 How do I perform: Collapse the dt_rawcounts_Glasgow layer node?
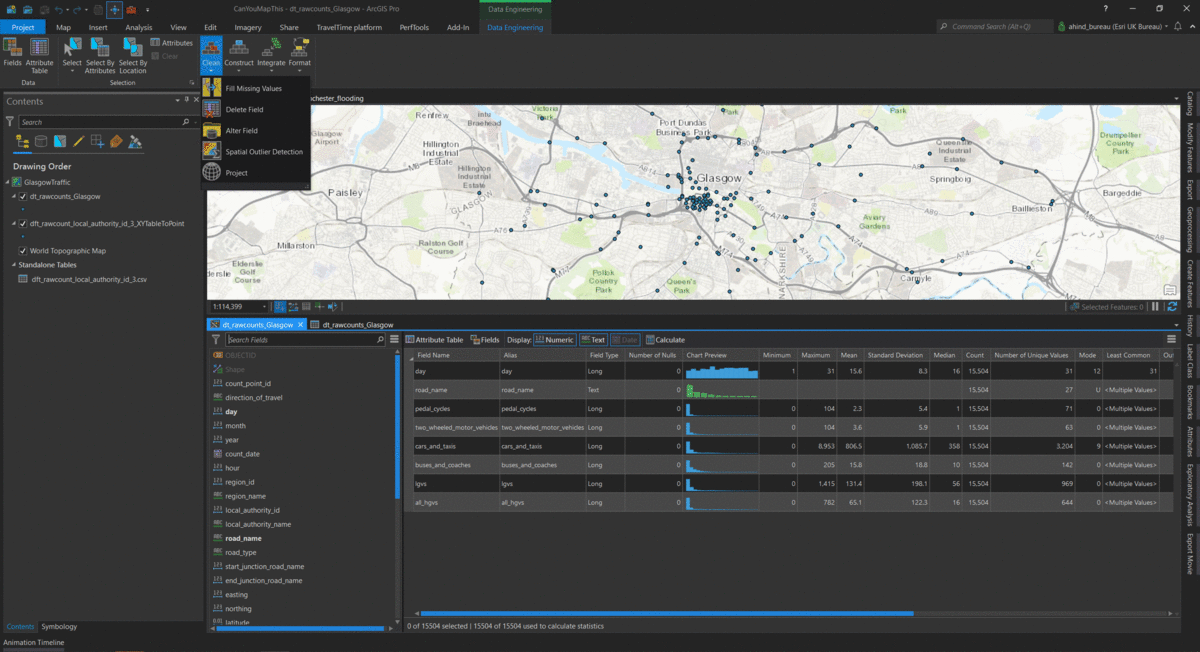coord(14,196)
